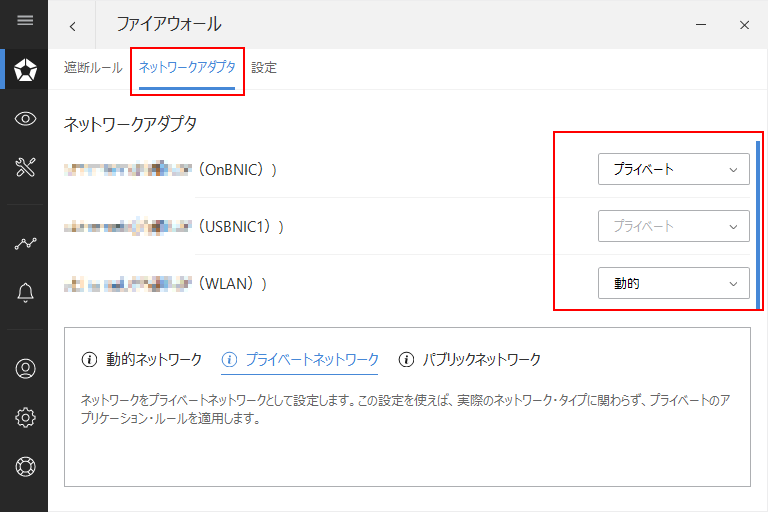This screenshot has width=768, height=512.
Task: Open the settings gear sidebar icon
Action: point(25,417)
